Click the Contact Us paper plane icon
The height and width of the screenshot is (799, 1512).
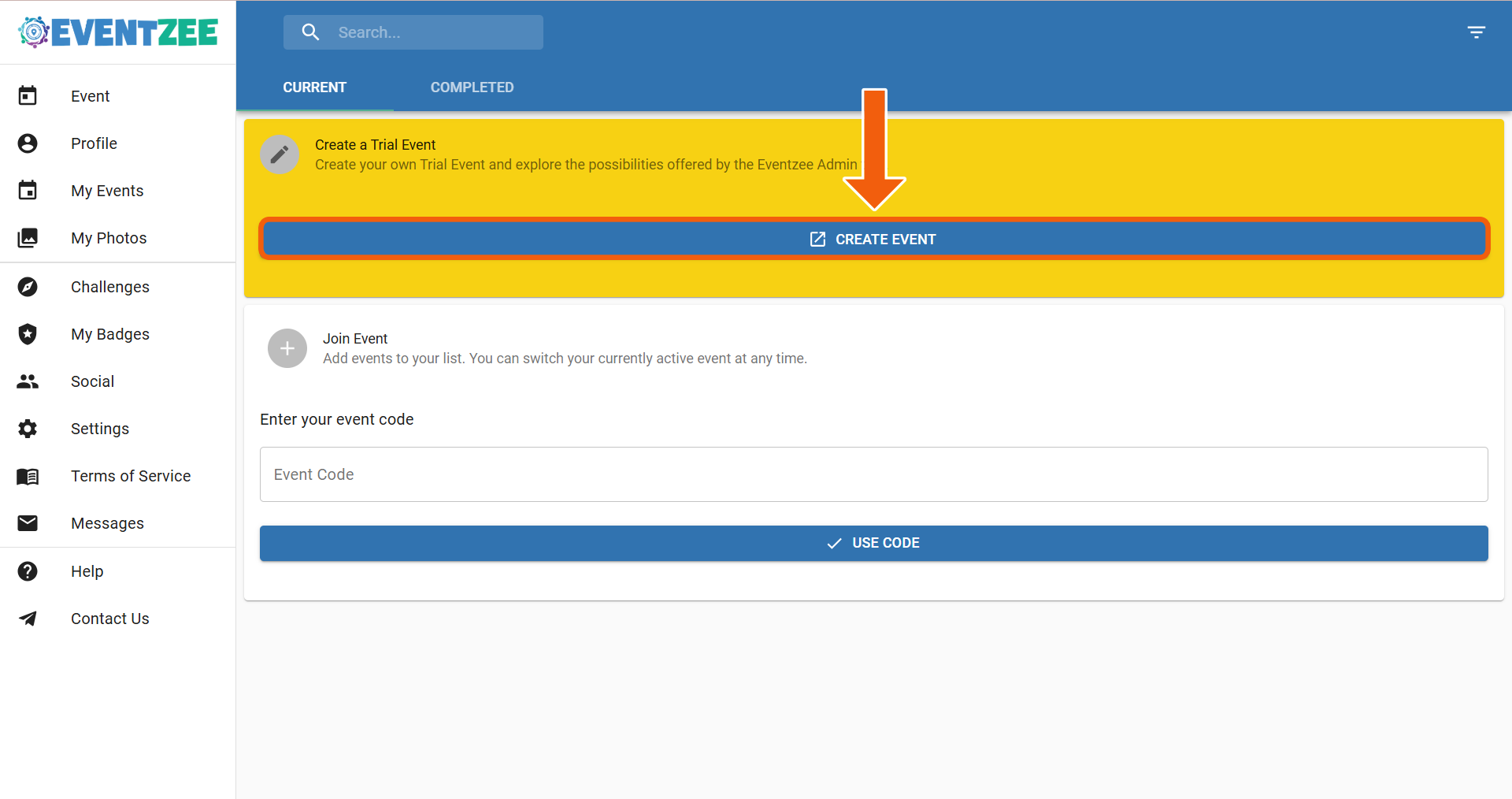[x=28, y=618]
